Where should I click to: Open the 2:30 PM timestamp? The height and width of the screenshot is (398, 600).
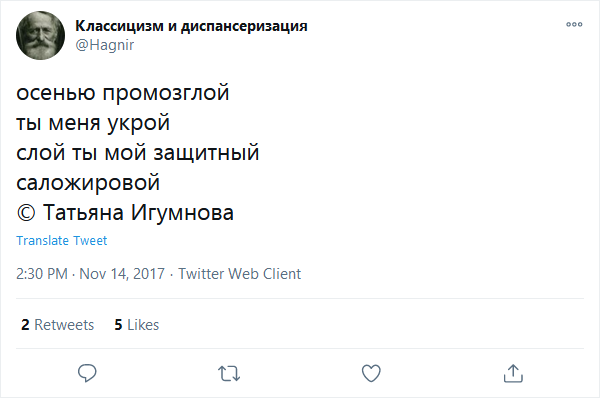click(42, 274)
